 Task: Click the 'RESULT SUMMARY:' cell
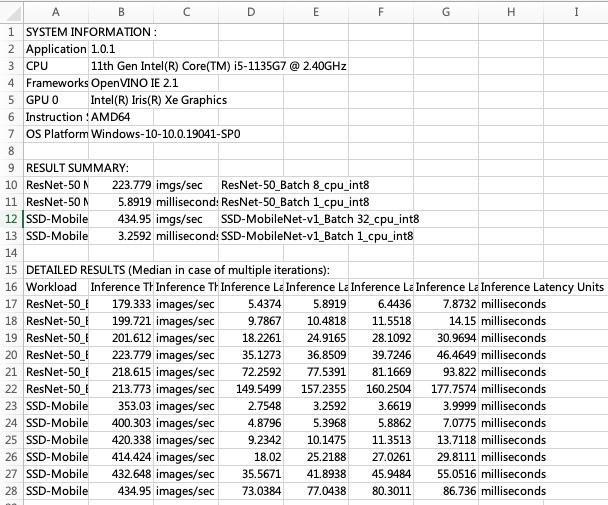point(77,168)
